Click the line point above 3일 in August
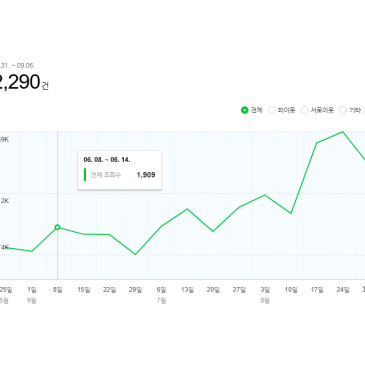Viewport: 365px width, 365px height. tap(265, 195)
